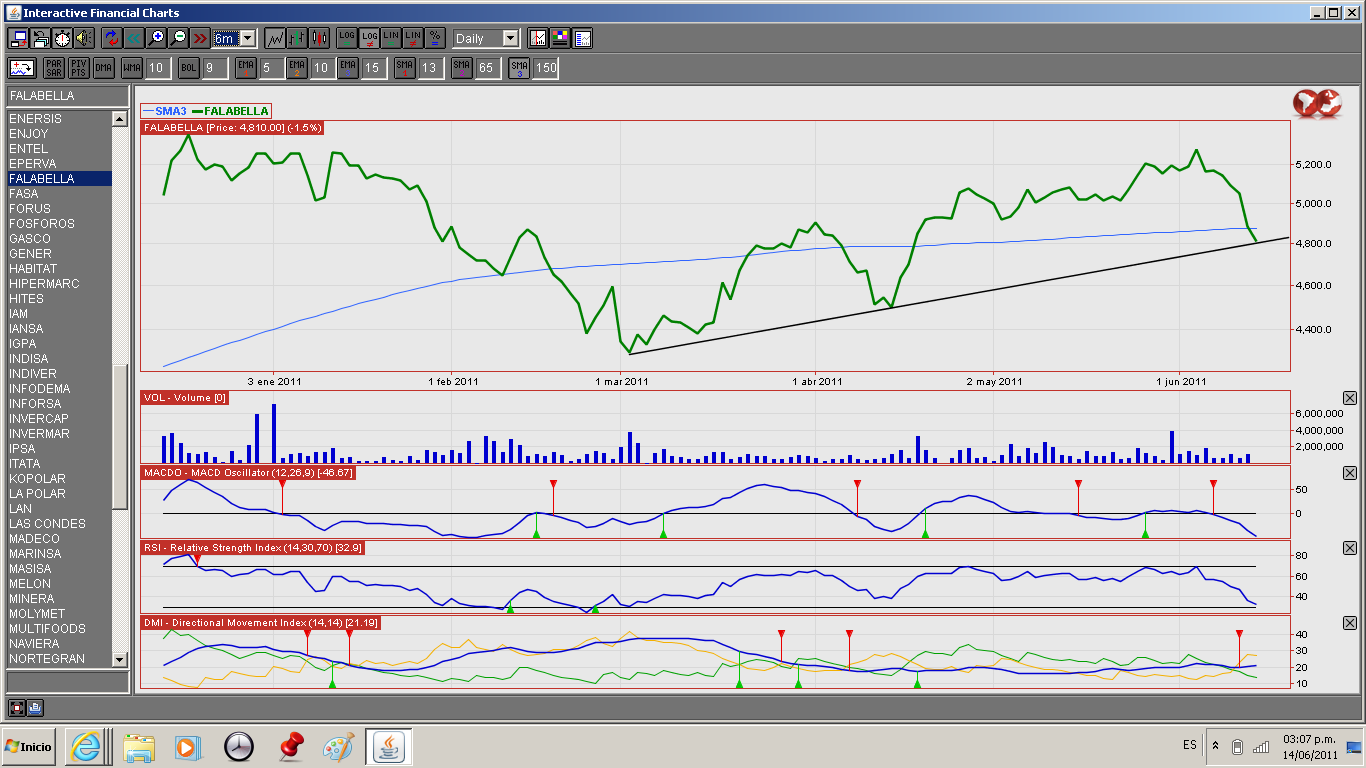Open the 6m time range dropdown
The height and width of the screenshot is (768, 1366).
point(247,38)
